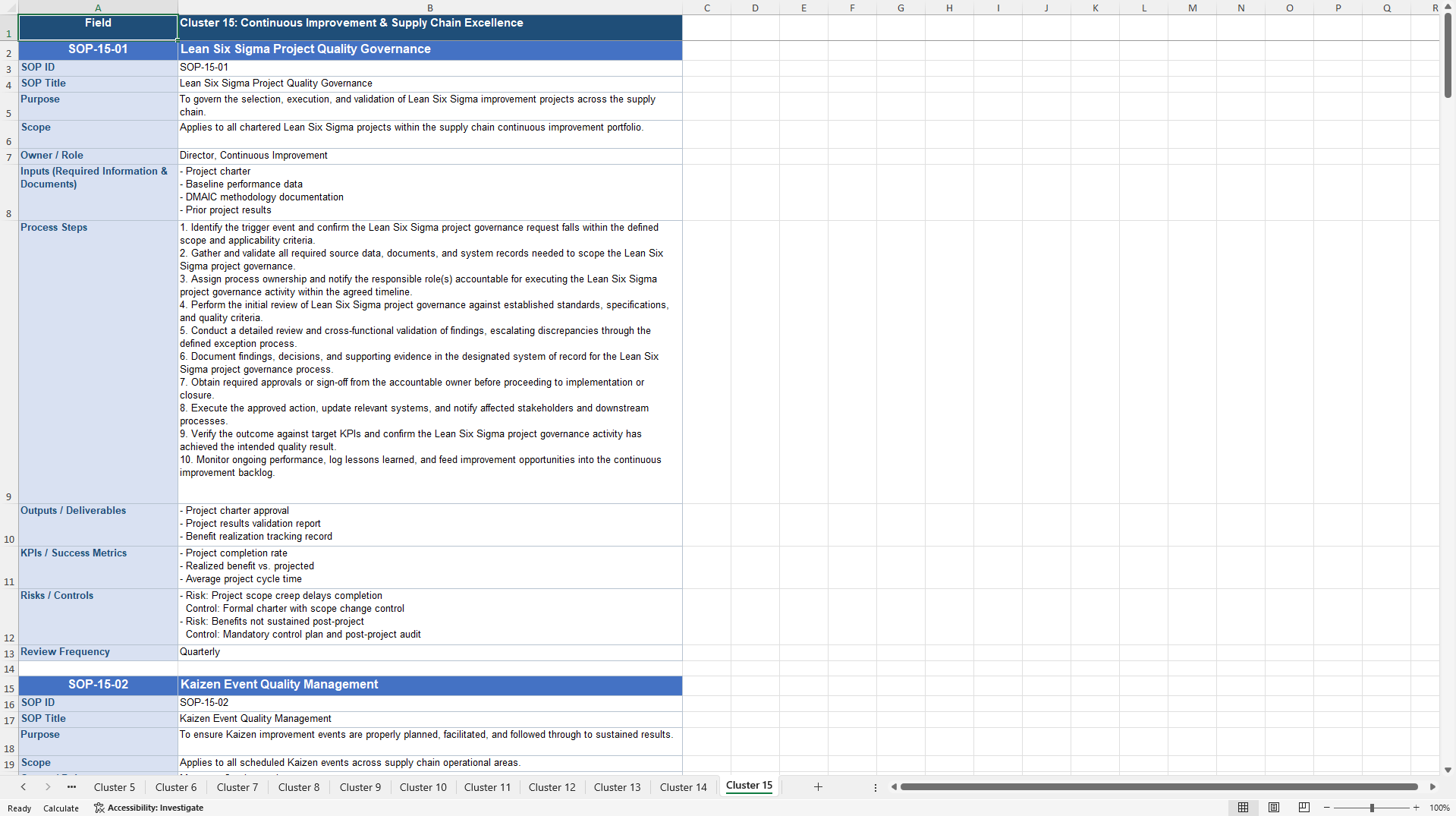The height and width of the screenshot is (816, 1456).
Task: Open hidden sheet tabs ellipsis
Action: [71, 787]
